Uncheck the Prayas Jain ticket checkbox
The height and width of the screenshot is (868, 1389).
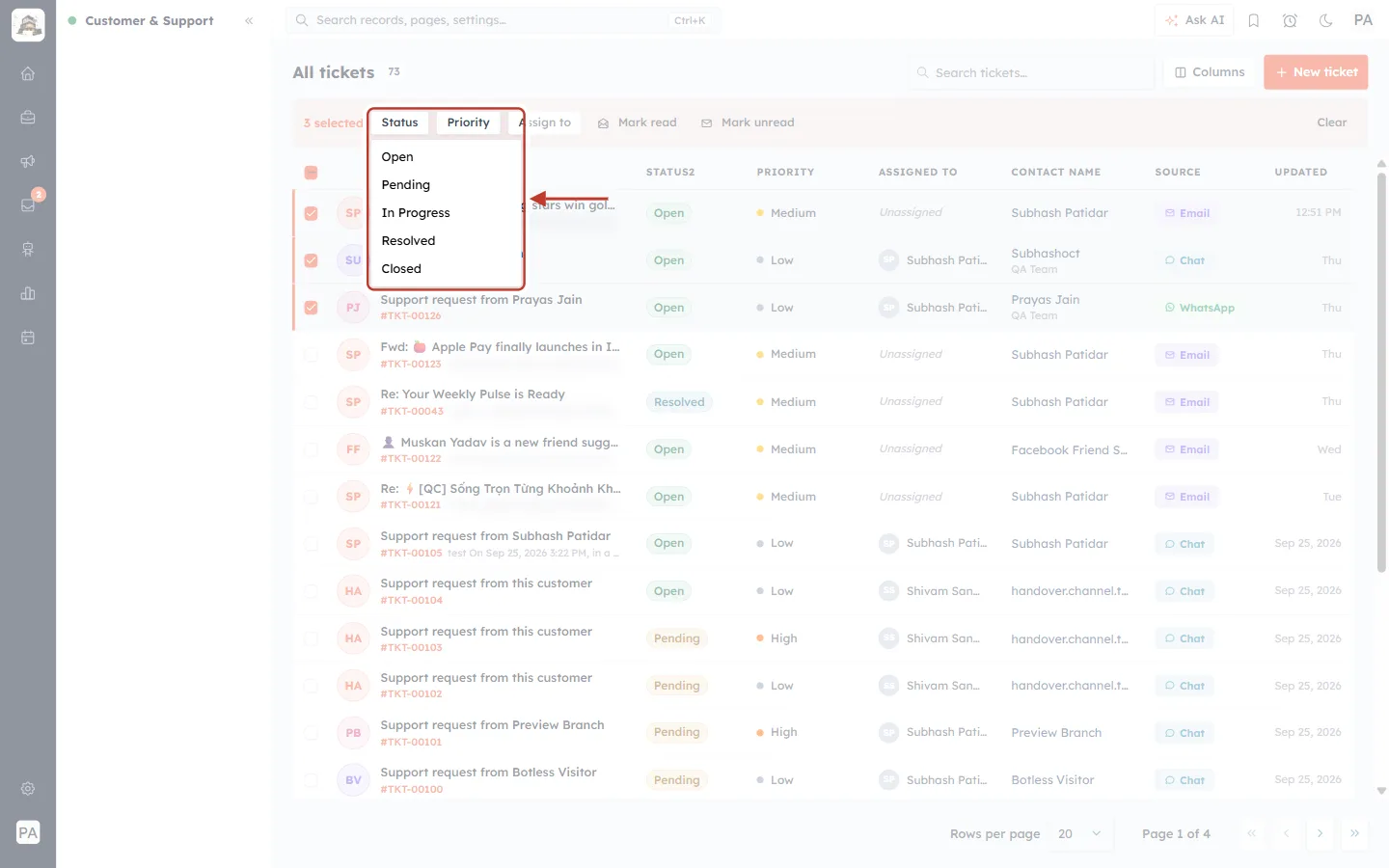click(x=311, y=308)
